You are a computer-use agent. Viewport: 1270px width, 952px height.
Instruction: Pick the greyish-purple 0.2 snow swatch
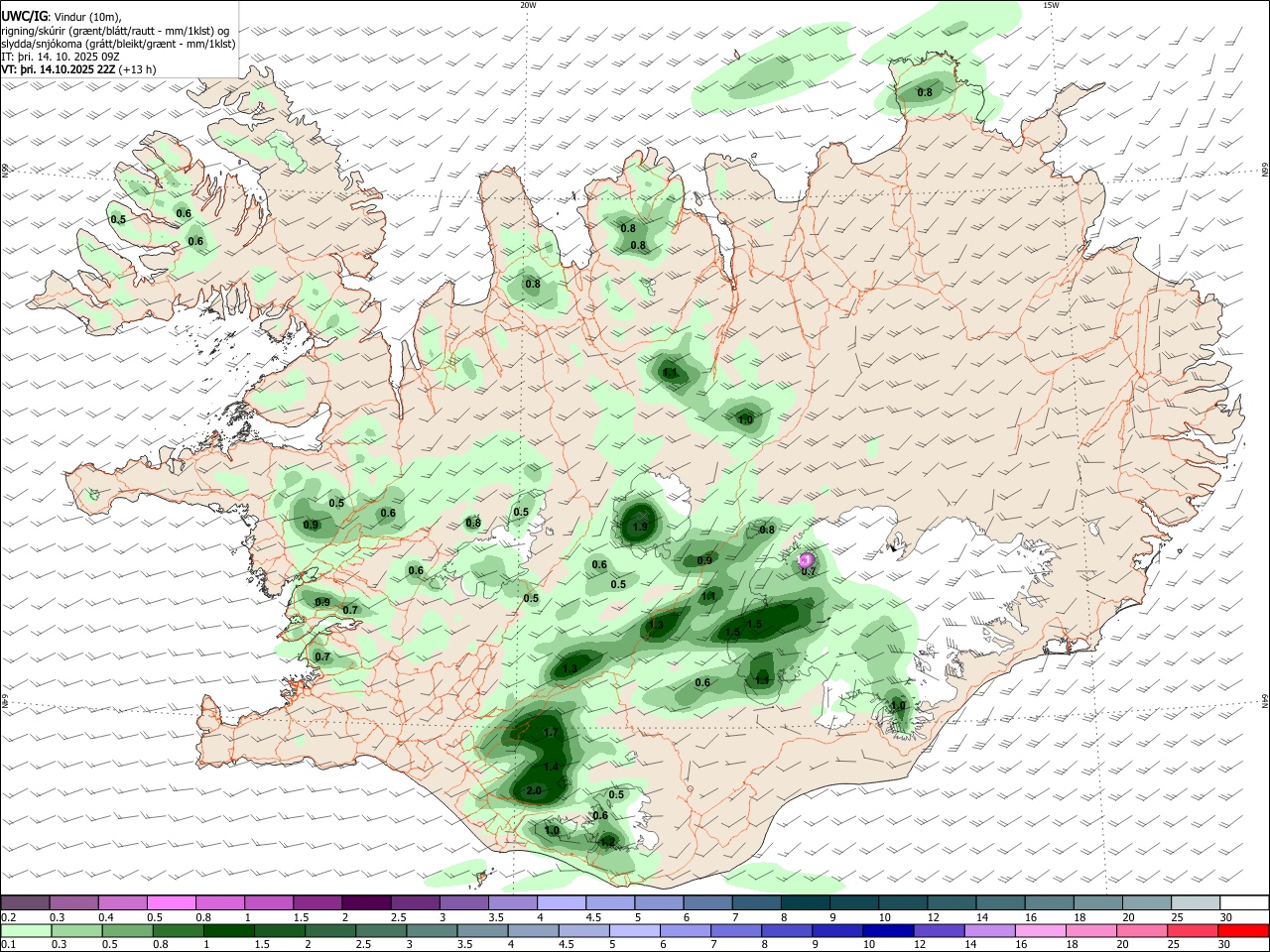(x=25, y=902)
